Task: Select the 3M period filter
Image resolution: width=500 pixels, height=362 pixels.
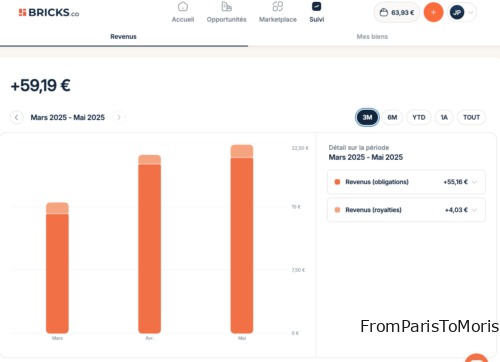Action: [367, 117]
